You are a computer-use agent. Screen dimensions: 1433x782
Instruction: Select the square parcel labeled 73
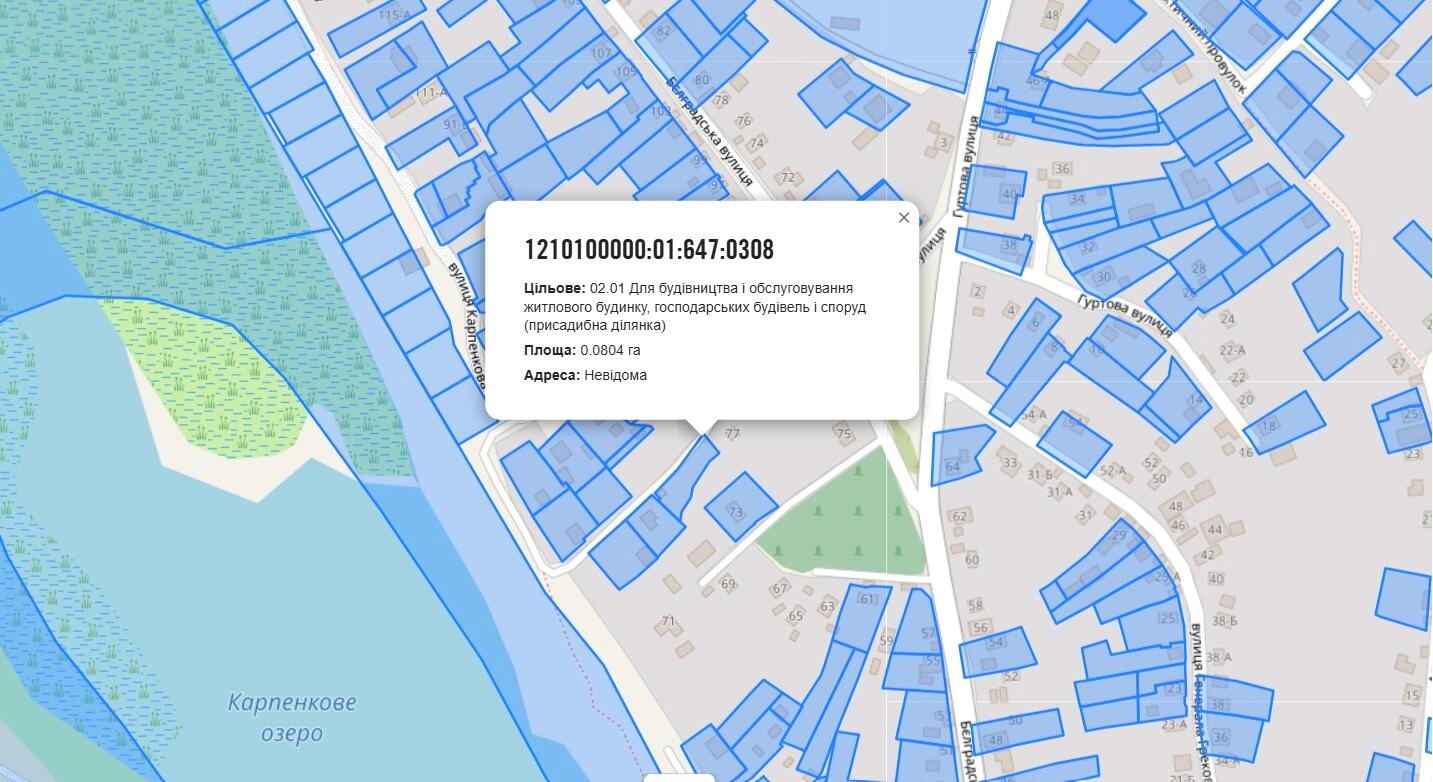pyautogui.click(x=740, y=507)
